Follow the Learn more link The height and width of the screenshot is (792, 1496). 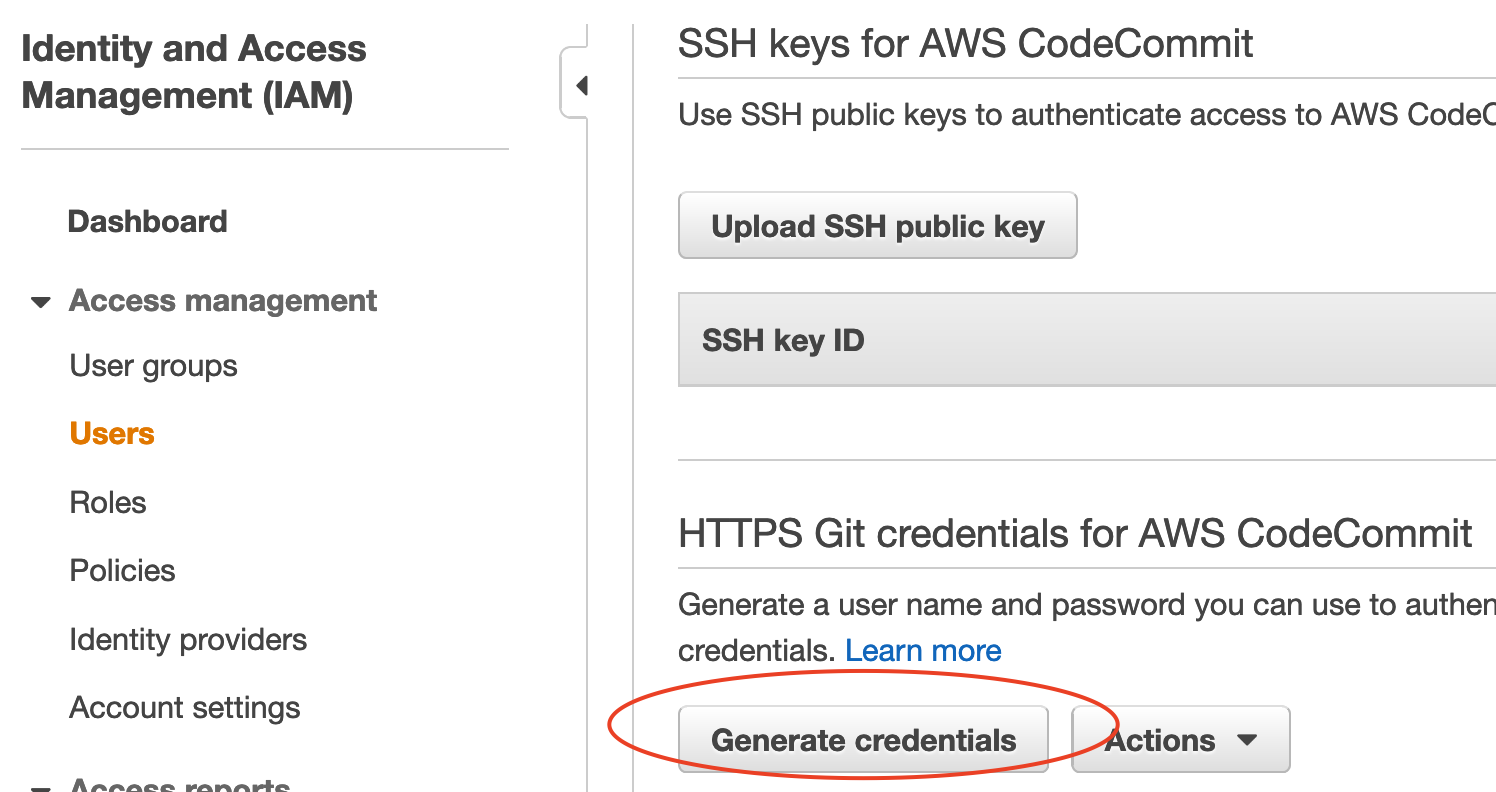point(923,651)
